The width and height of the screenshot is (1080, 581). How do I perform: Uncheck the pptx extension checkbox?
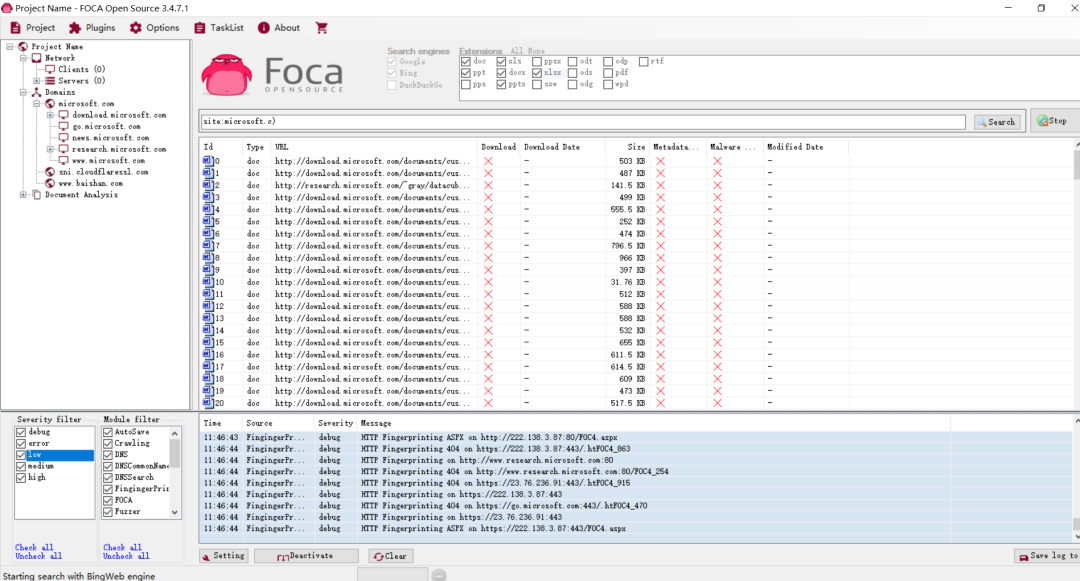tap(501, 84)
